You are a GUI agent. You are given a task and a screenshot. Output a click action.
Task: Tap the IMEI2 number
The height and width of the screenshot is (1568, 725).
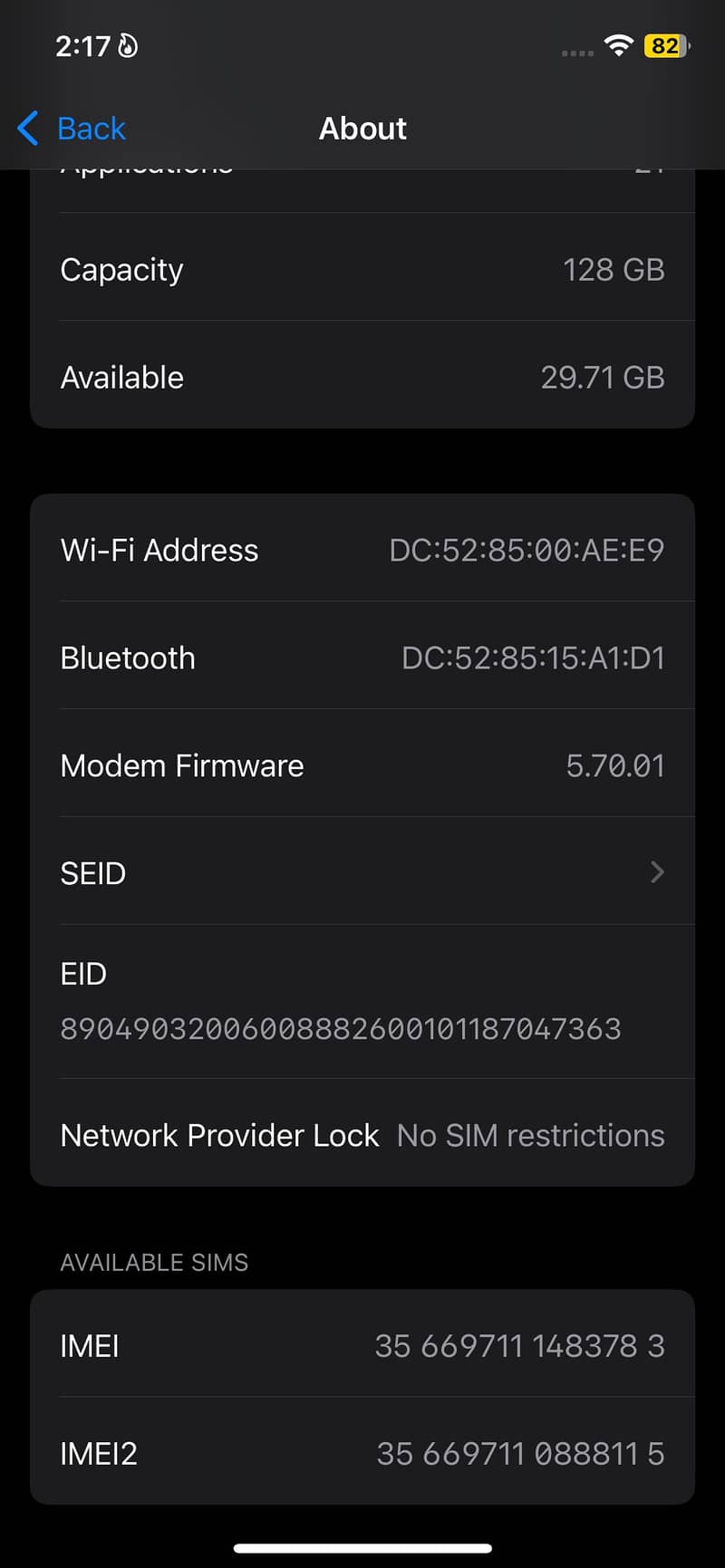pos(520,1454)
